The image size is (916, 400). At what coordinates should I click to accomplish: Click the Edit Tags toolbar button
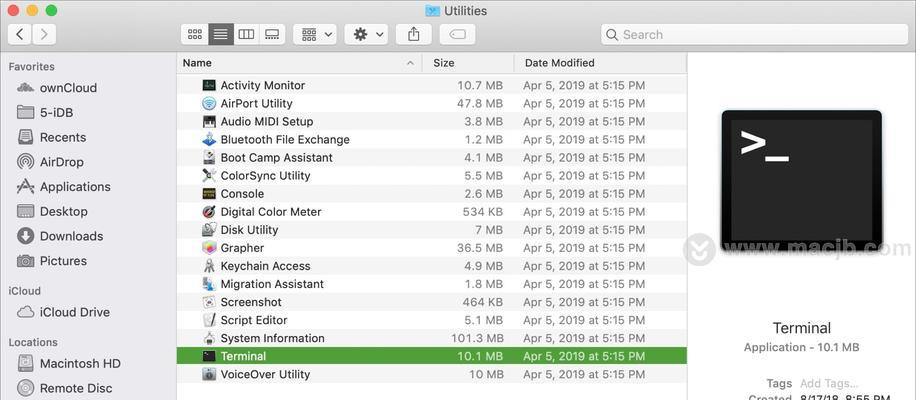pos(457,34)
